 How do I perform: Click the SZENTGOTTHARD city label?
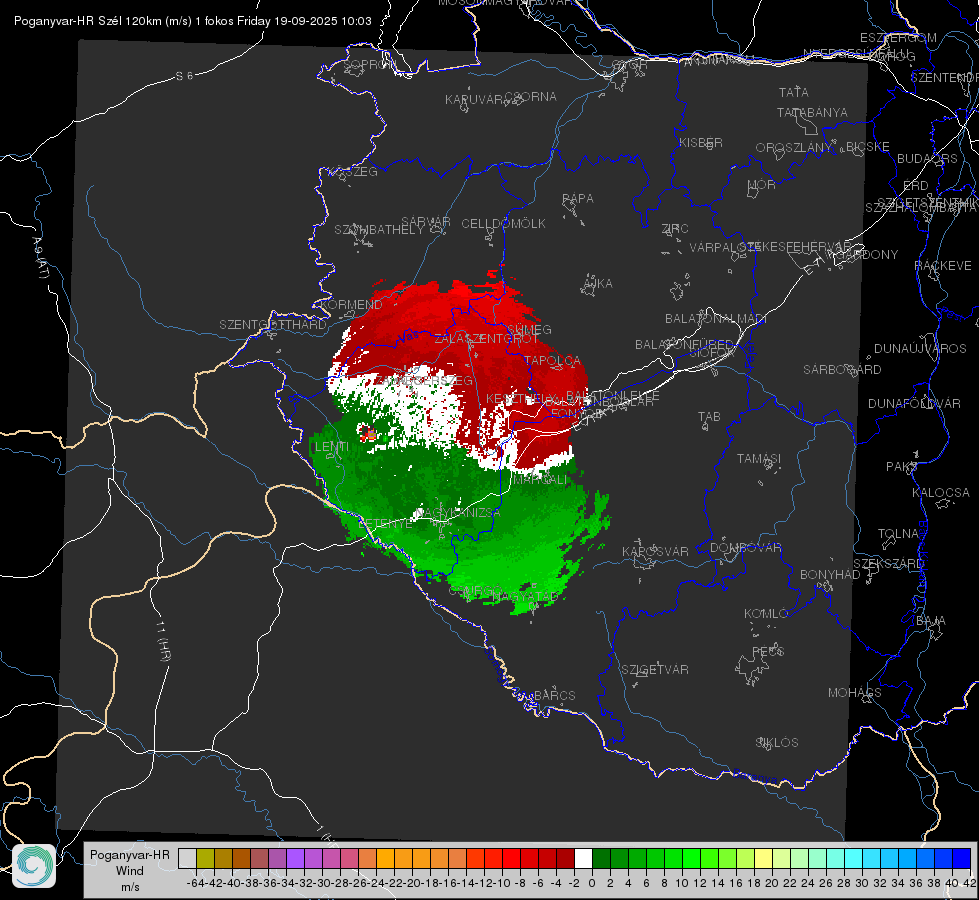point(273,325)
